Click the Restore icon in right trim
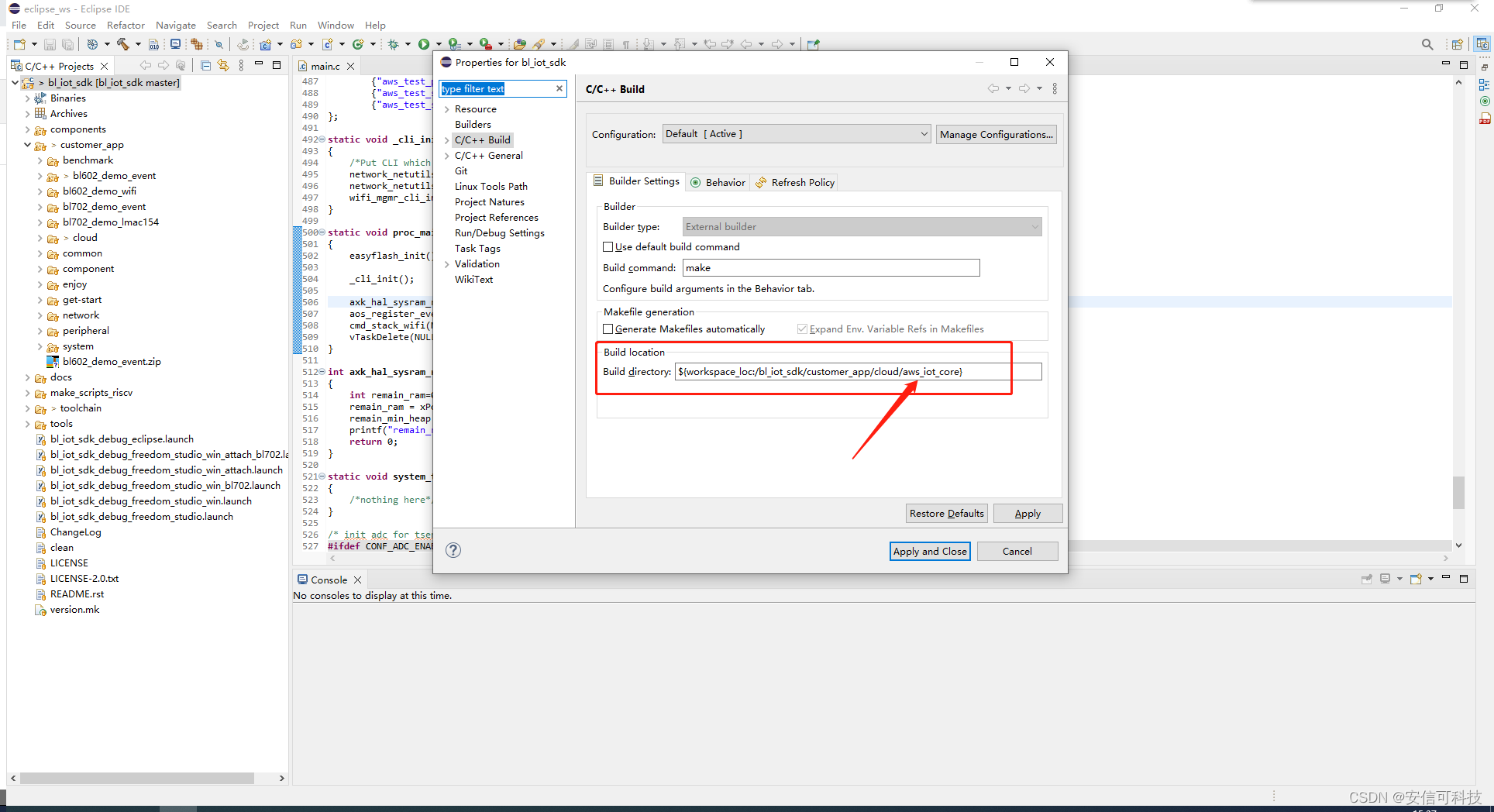This screenshot has width=1494, height=812. 1485,67
